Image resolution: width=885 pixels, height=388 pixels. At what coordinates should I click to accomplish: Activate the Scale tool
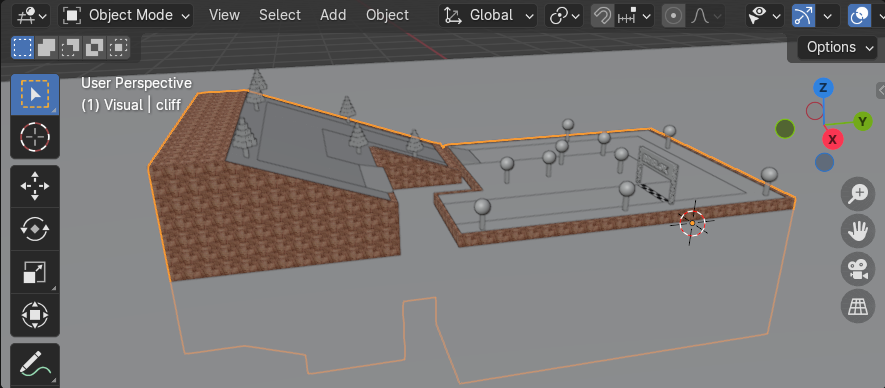point(35,272)
